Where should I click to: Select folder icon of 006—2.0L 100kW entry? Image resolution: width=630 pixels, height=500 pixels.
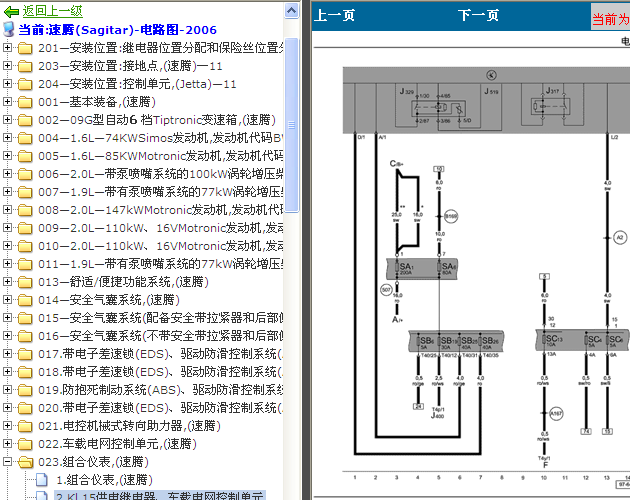point(25,174)
